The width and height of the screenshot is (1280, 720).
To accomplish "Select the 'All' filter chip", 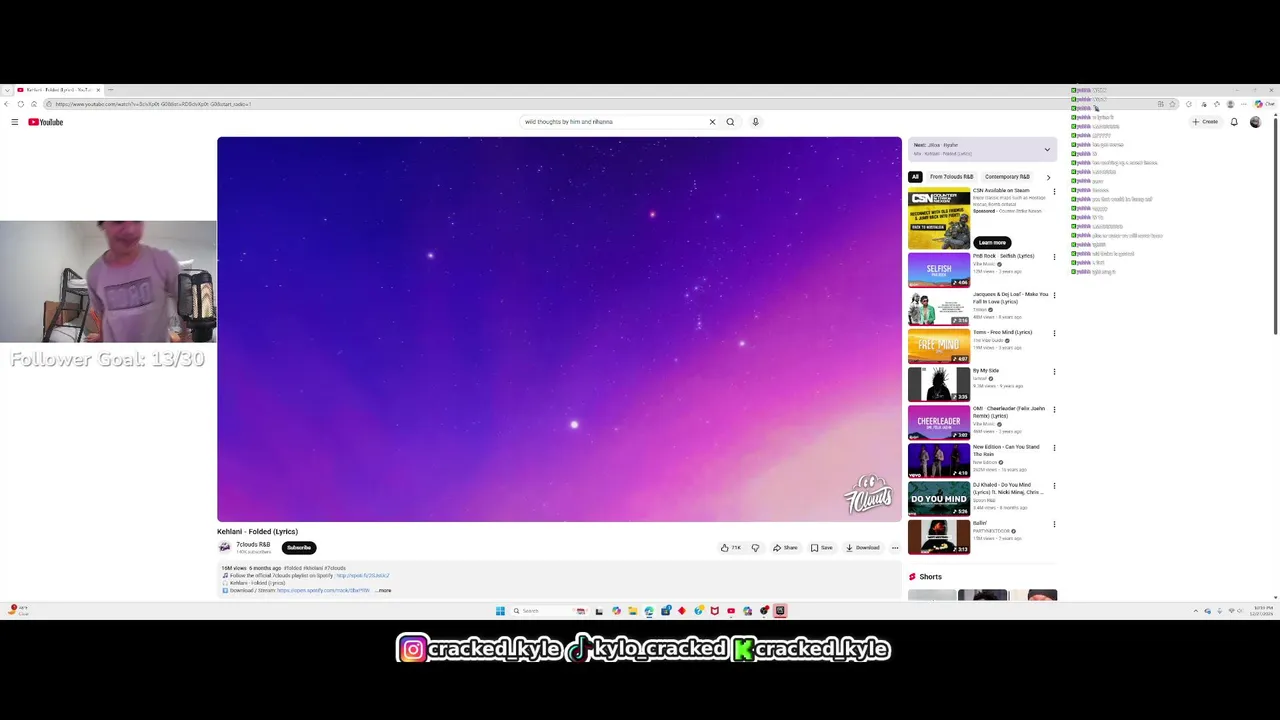I will [915, 177].
